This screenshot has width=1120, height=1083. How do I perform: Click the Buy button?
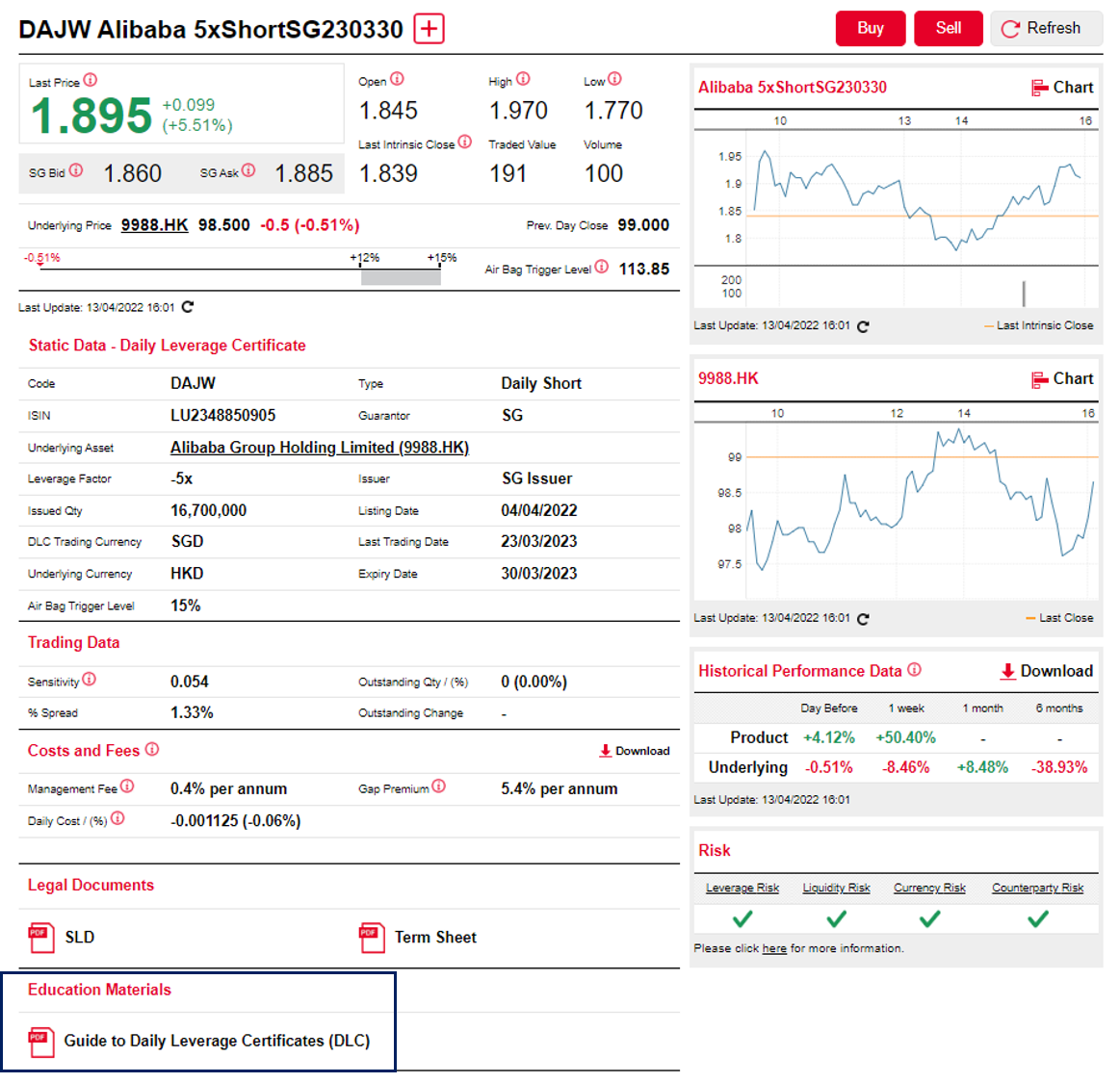click(871, 29)
